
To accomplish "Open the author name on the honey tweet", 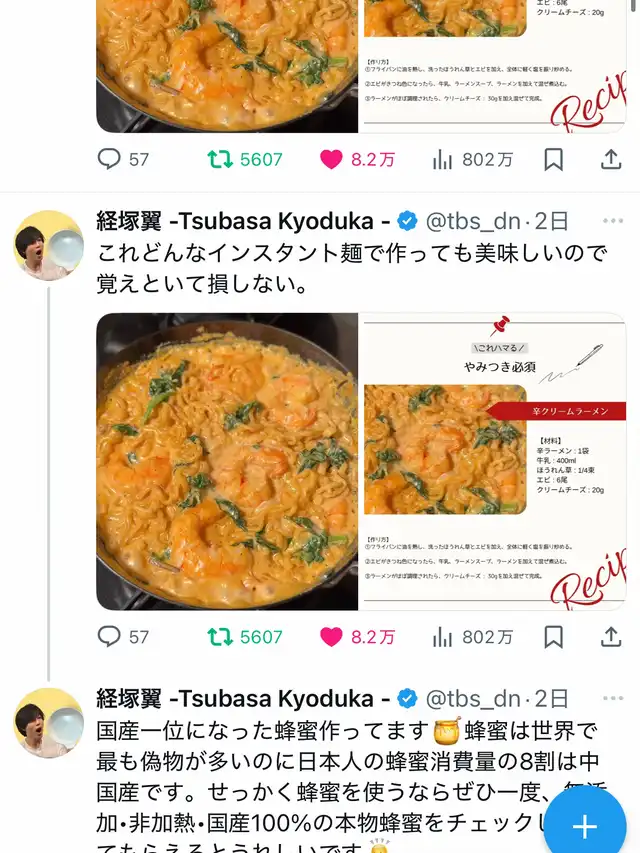I will pos(243,699).
